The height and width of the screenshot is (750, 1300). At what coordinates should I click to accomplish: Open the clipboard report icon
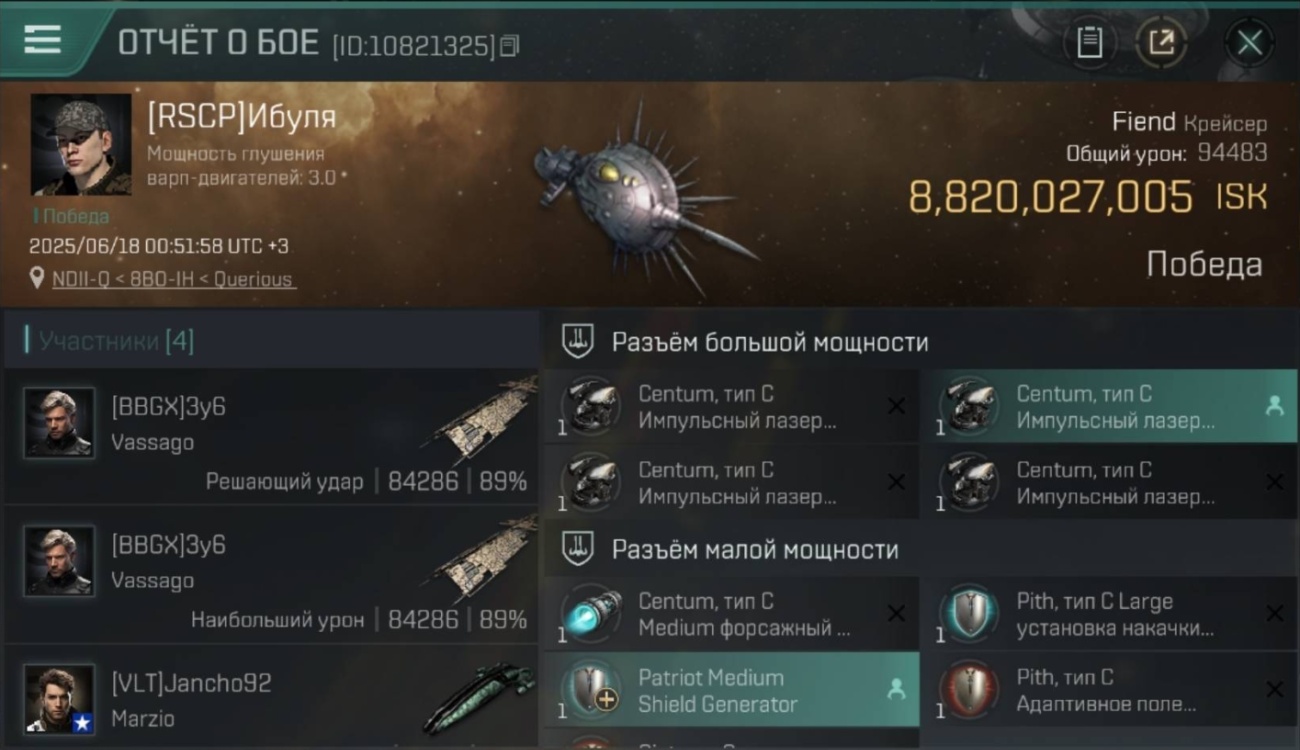coord(1089,43)
